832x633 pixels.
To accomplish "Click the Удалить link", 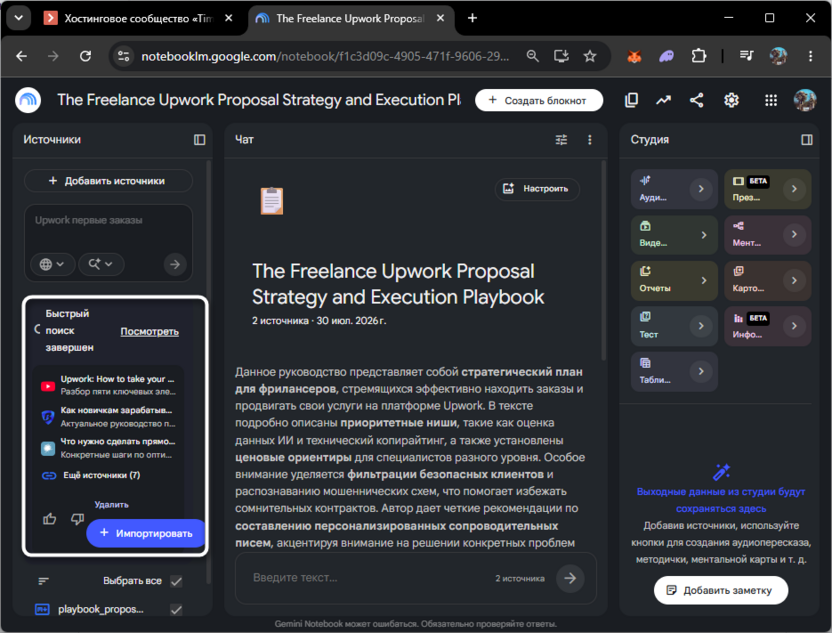I will (x=111, y=505).
